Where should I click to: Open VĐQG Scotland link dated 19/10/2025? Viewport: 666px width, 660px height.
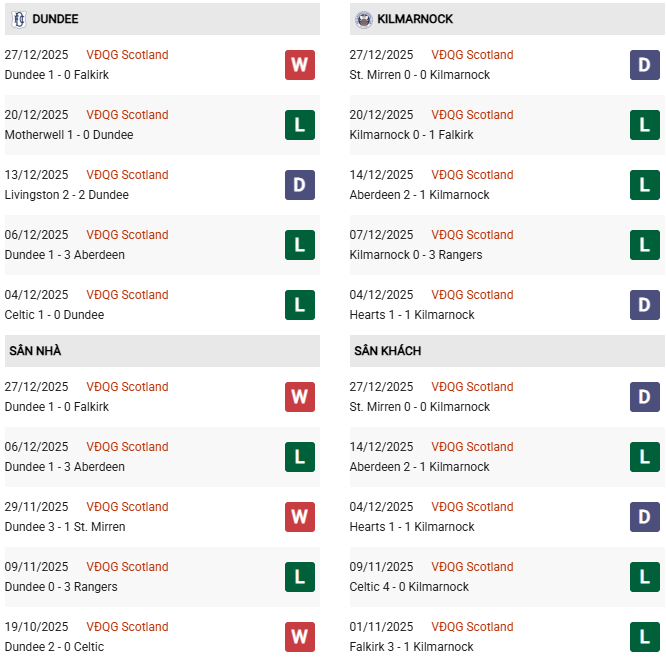tap(127, 627)
